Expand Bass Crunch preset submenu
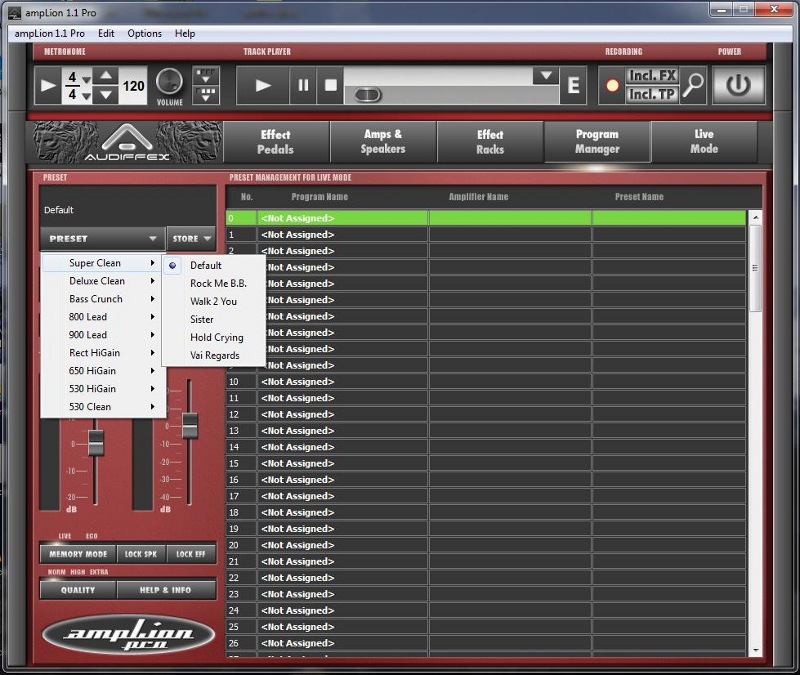This screenshot has width=800, height=675. tap(104, 298)
